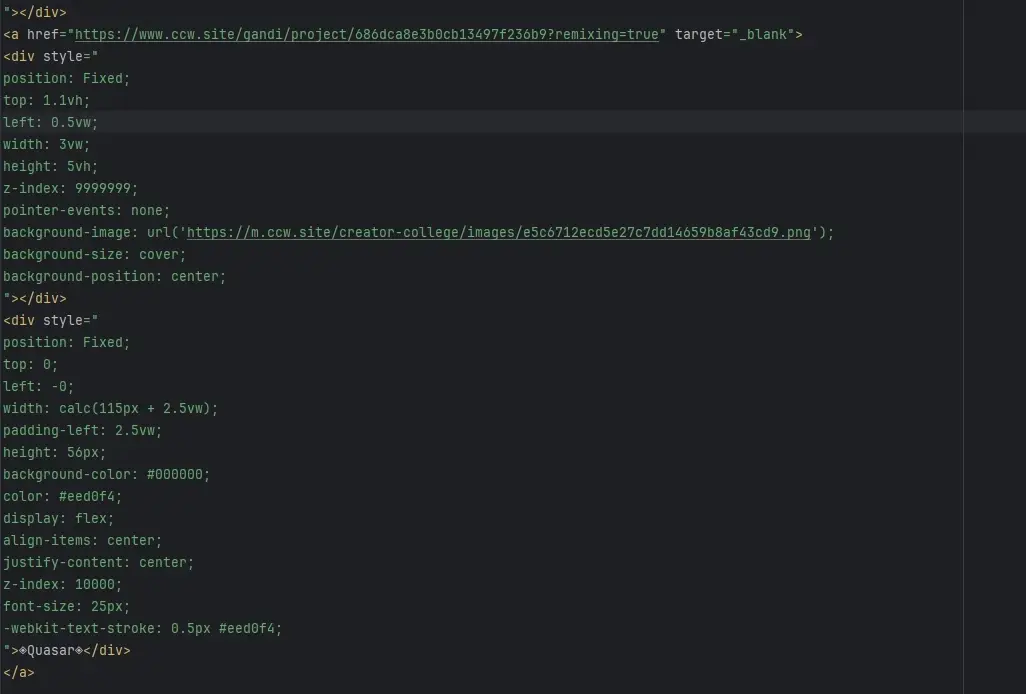Viewport: 1026px width, 694px height.
Task: Click the 'background-position: center;' line
Action: [115, 277]
